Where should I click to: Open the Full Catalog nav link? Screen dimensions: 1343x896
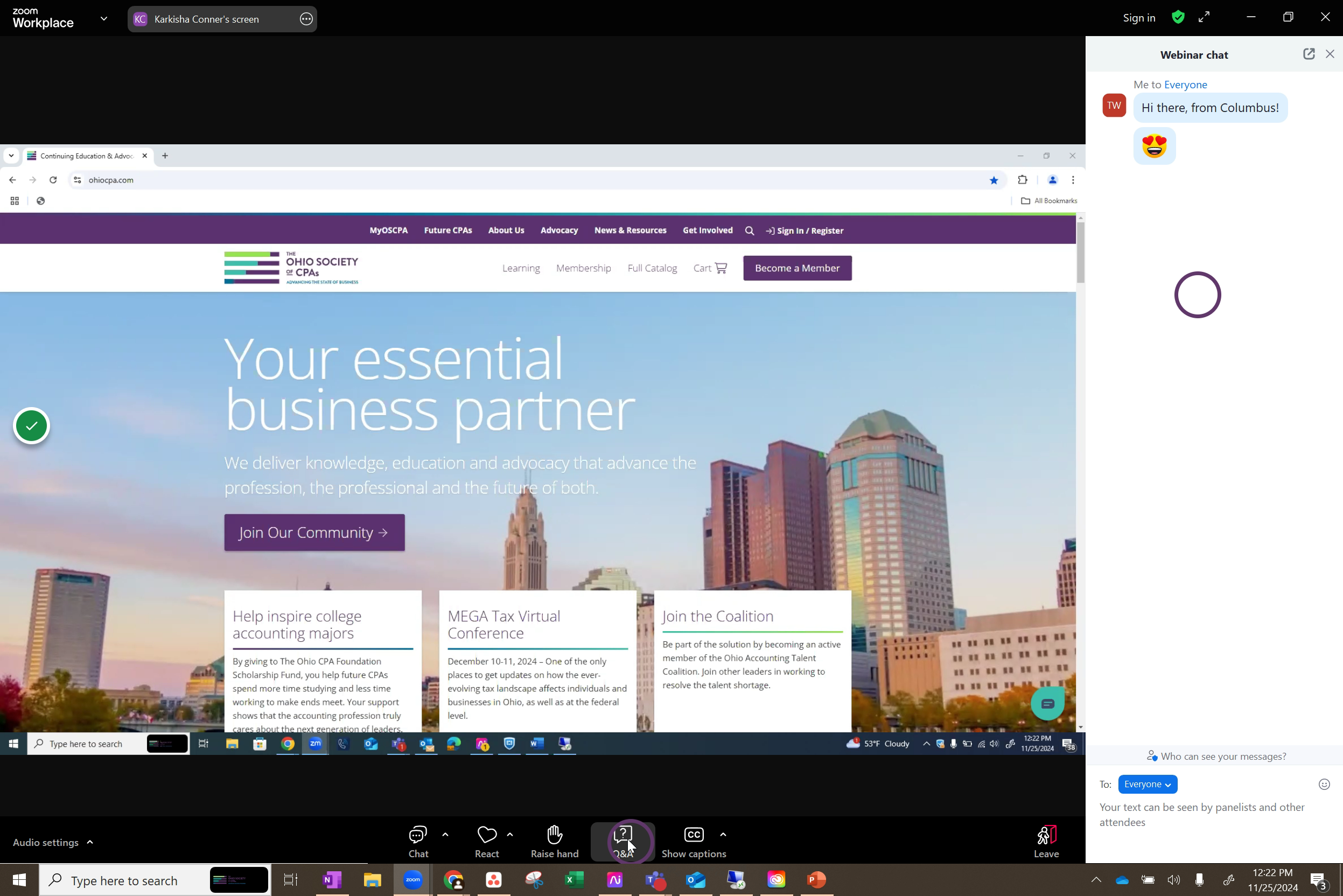[x=652, y=268]
